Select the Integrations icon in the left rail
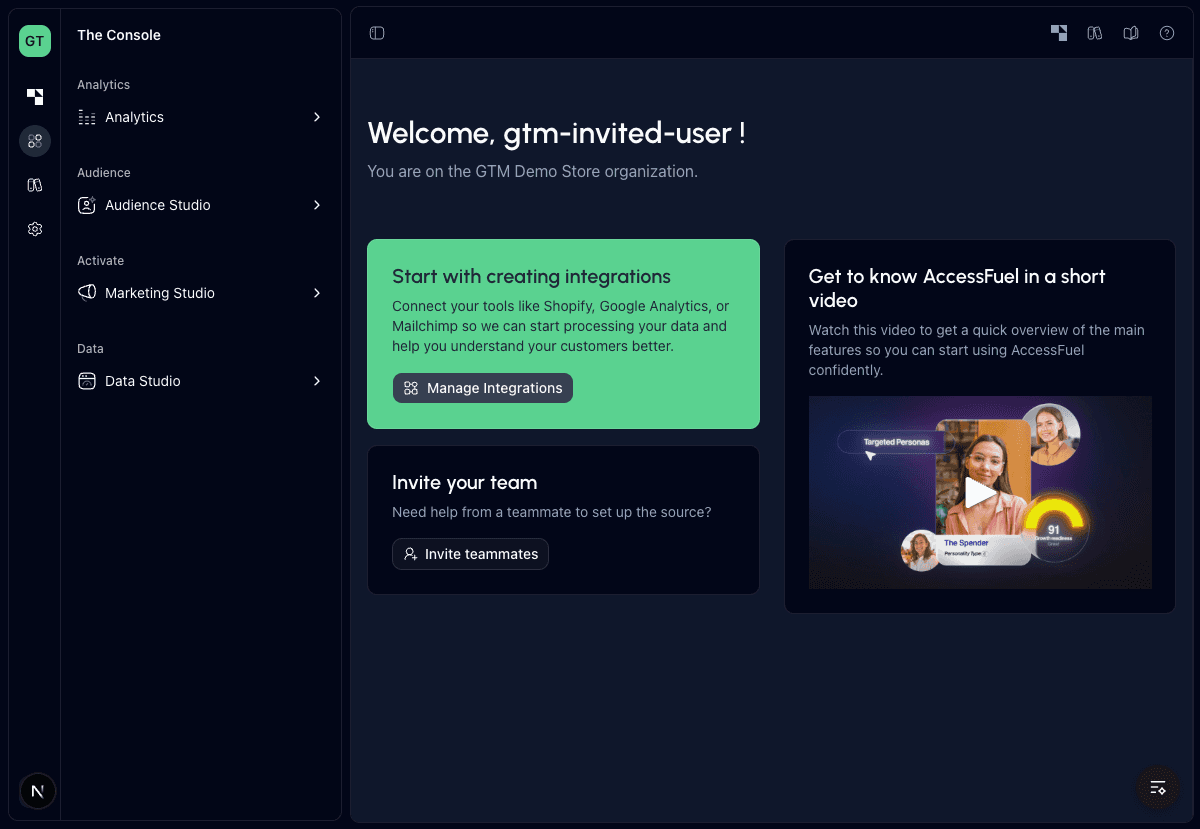Viewport: 1200px width, 829px height. click(x=35, y=141)
